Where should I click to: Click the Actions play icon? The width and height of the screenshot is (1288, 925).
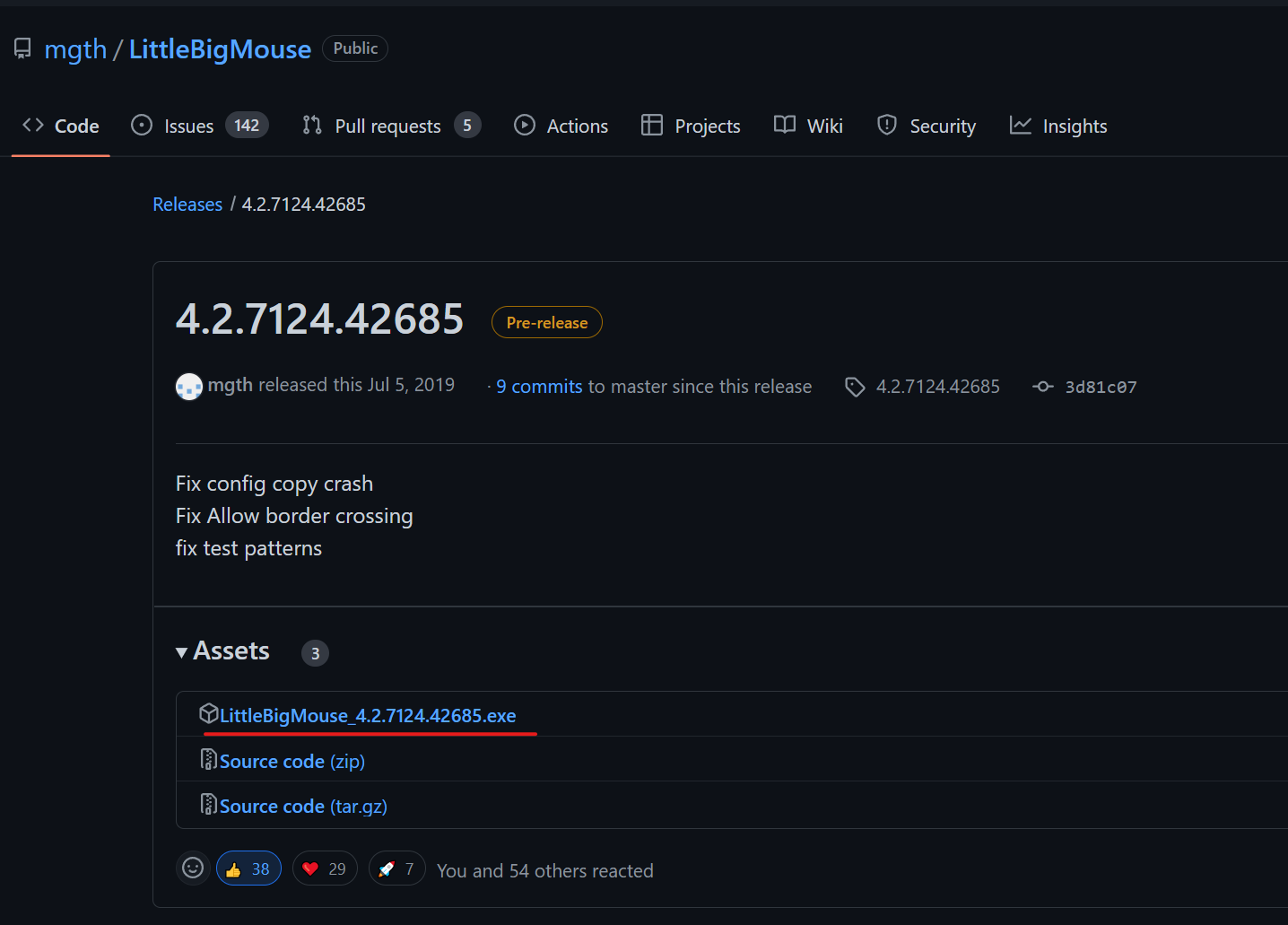(525, 125)
